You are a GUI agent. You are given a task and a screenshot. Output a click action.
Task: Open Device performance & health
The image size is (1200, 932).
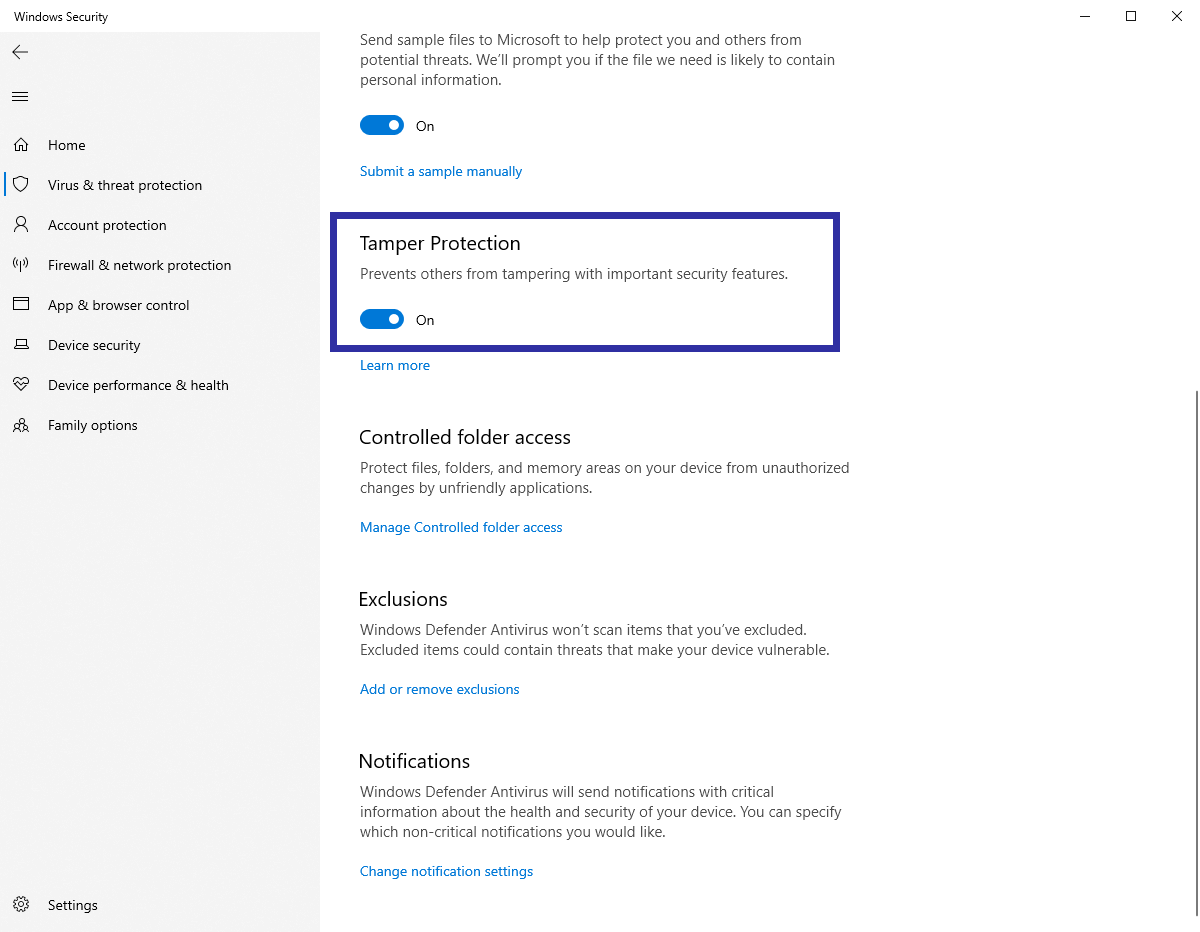point(138,384)
